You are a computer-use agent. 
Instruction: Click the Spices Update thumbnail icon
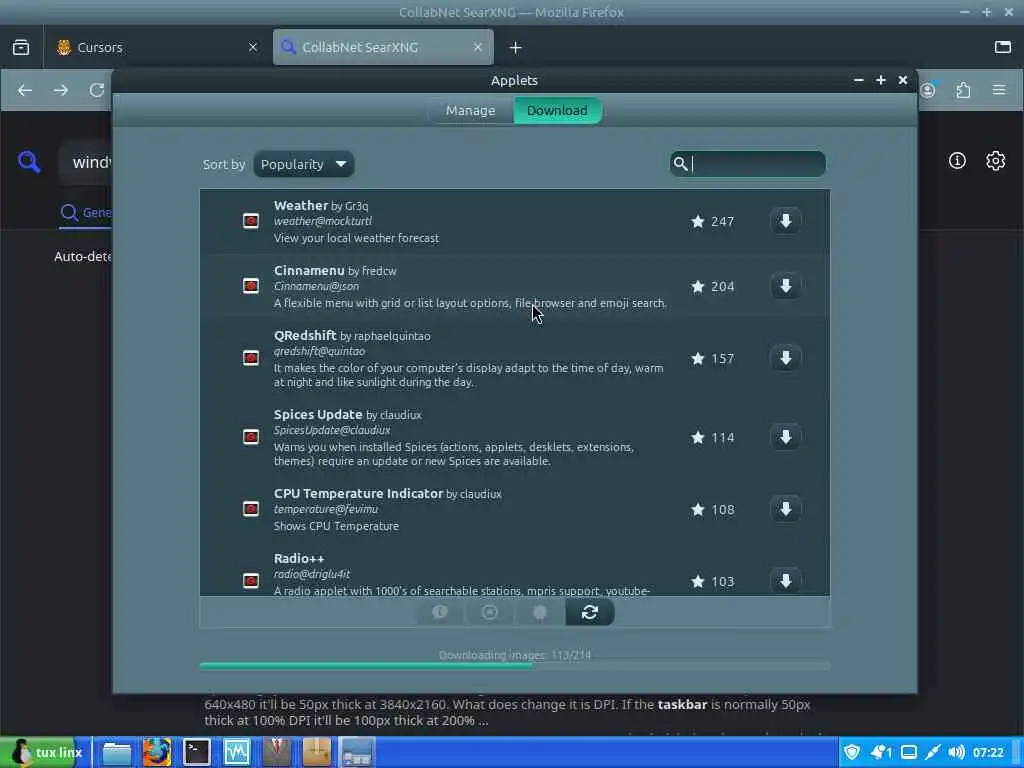pyautogui.click(x=251, y=437)
